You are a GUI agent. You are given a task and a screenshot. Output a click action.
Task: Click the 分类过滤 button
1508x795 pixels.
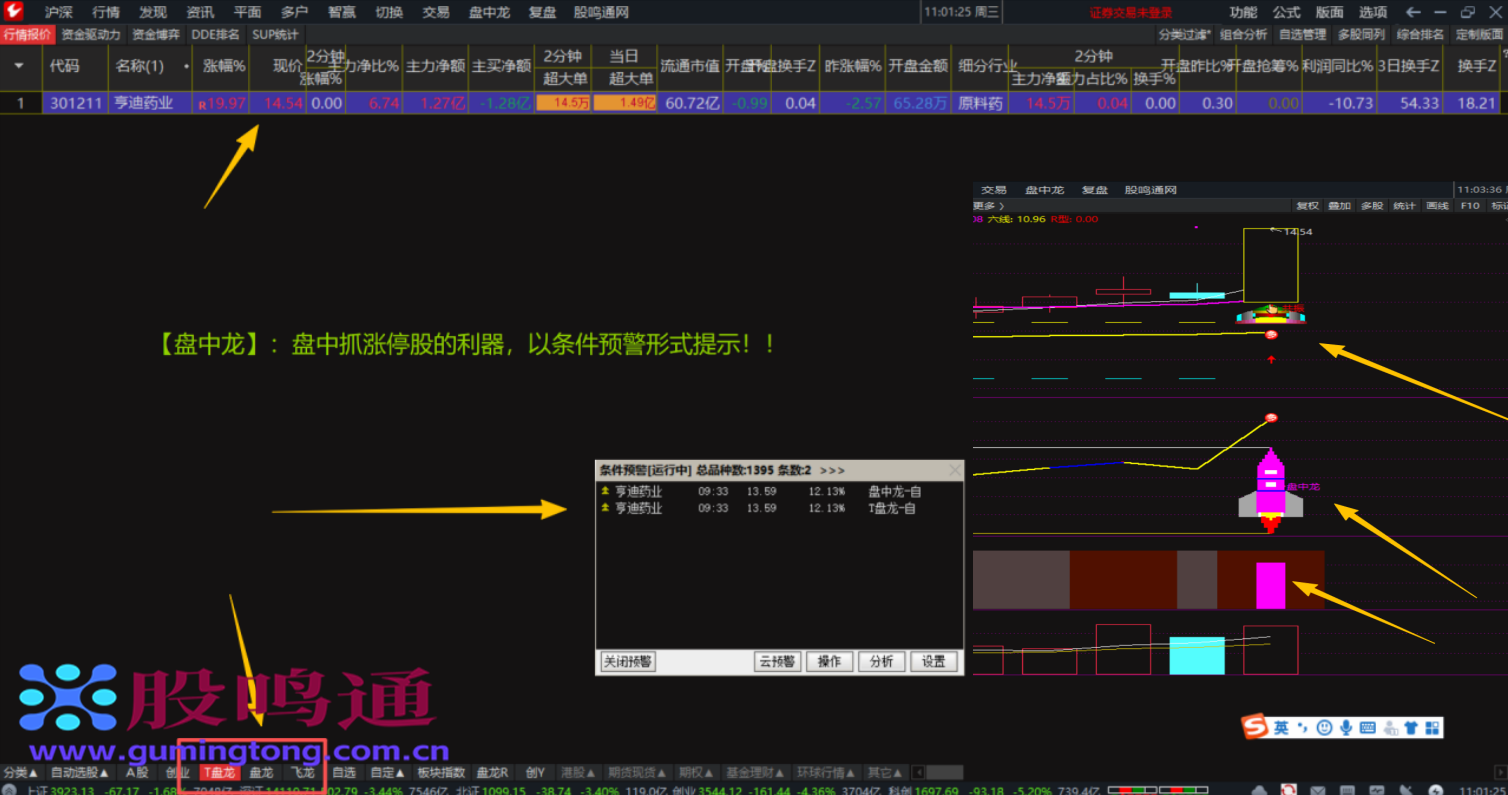(x=1185, y=34)
